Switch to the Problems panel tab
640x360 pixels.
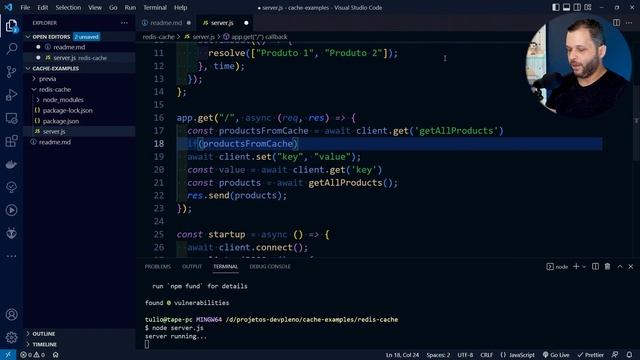[158, 267]
